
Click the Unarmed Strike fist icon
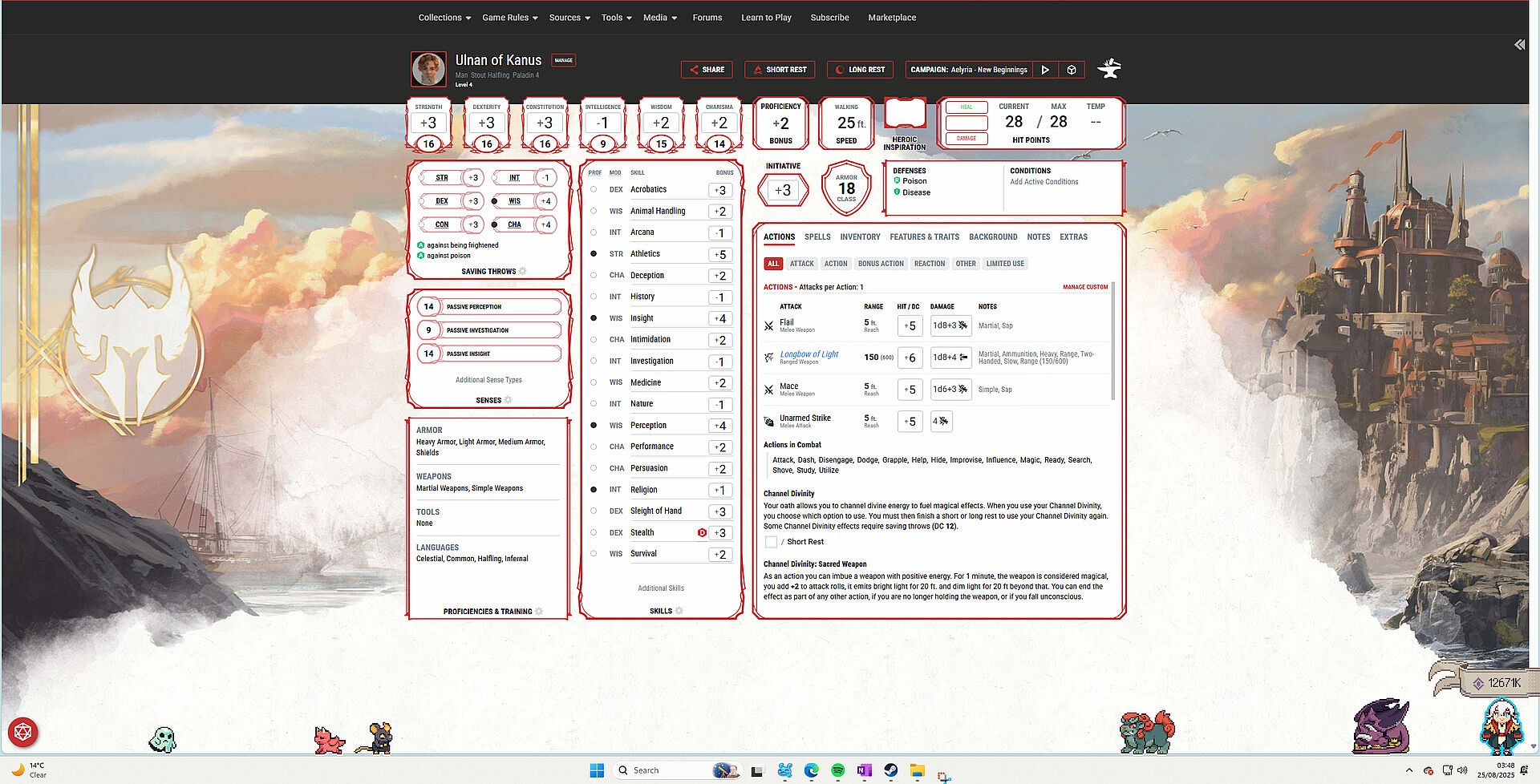pyautogui.click(x=768, y=421)
